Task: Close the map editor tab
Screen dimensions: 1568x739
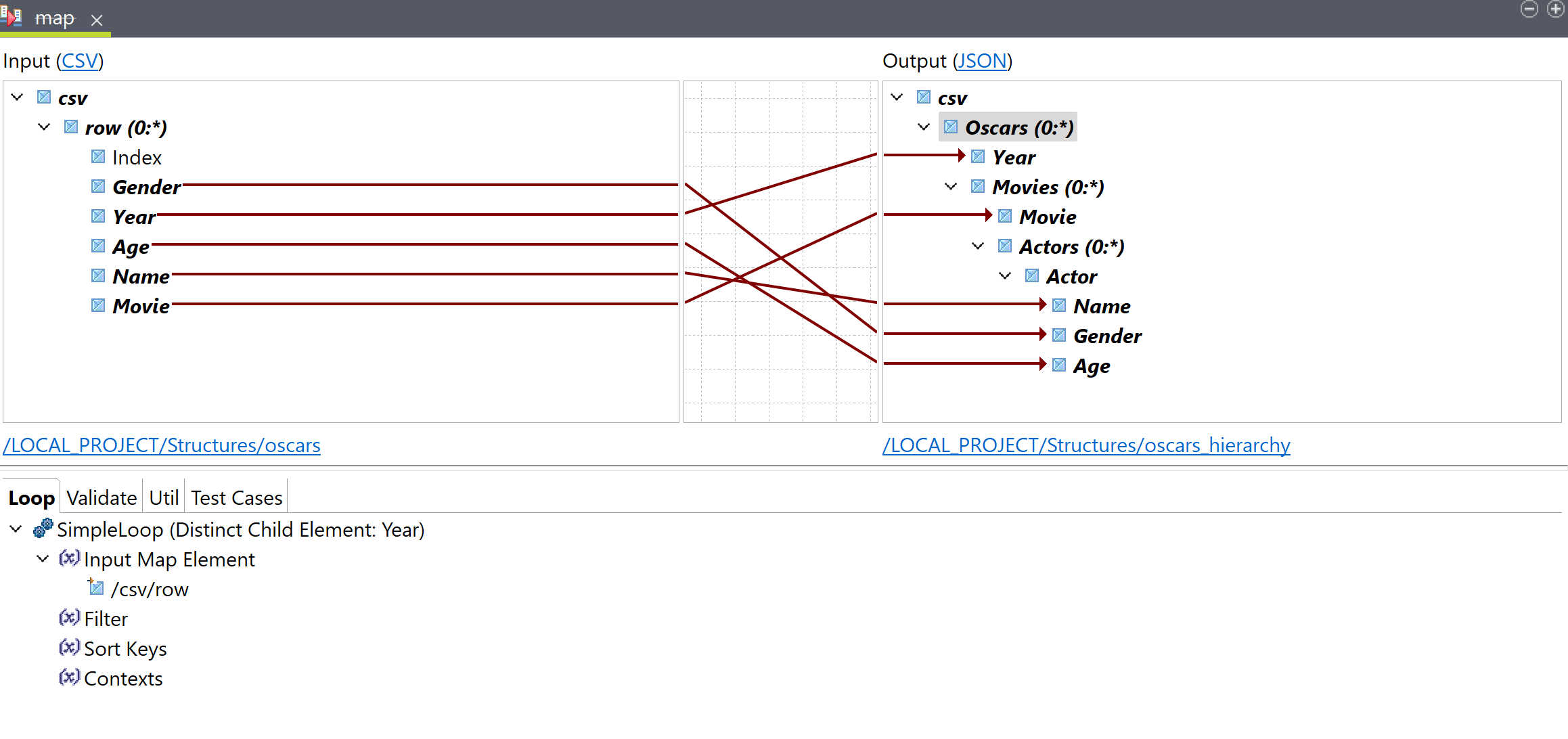Action: pyautogui.click(x=97, y=20)
